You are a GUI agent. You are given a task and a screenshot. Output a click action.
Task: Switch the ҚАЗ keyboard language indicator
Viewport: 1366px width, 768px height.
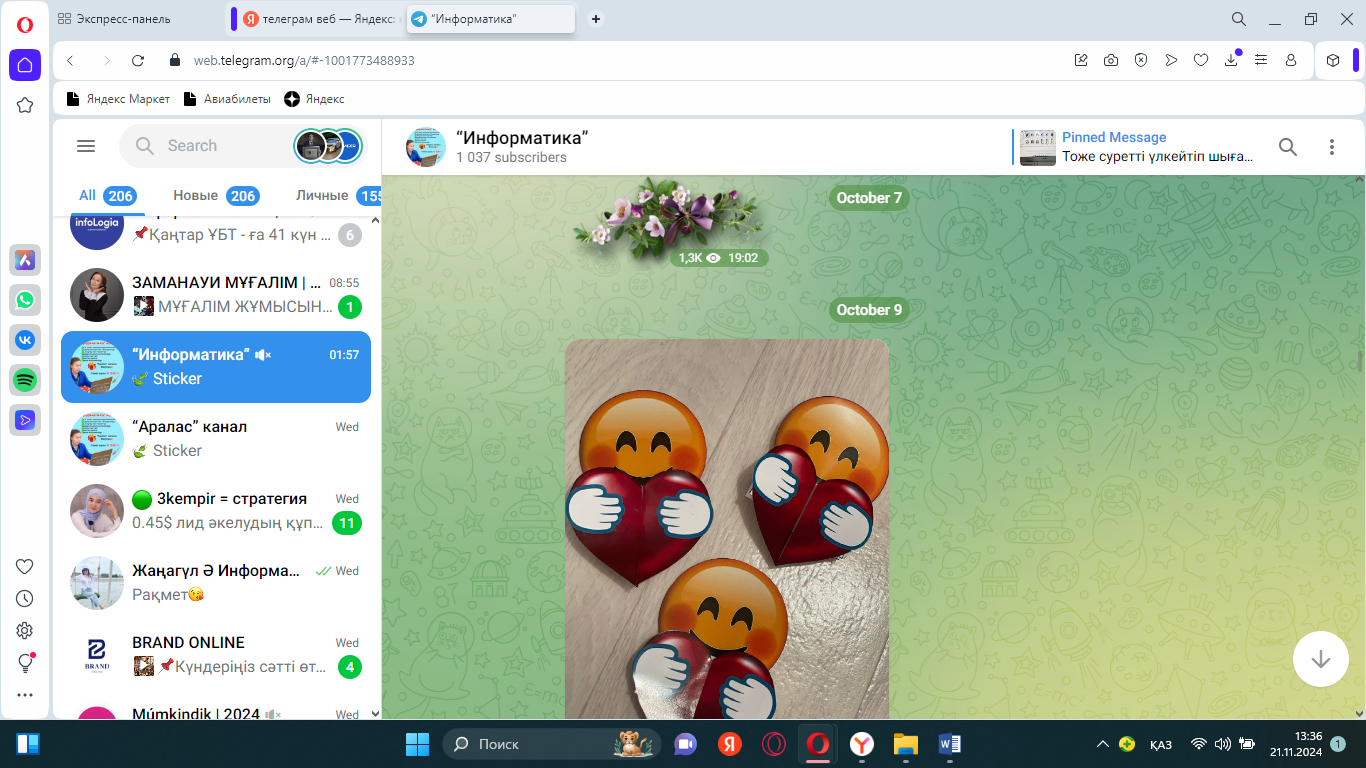tap(1161, 744)
